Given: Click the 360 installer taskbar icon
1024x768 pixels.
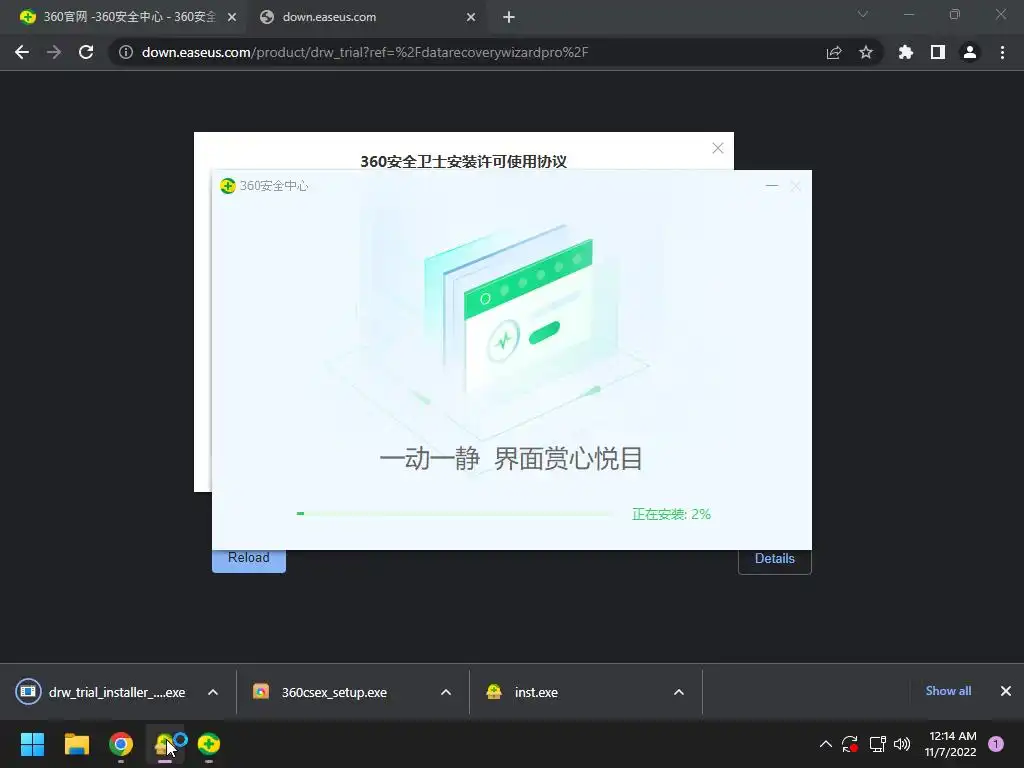Looking at the screenshot, I should pyautogui.click(x=165, y=744).
